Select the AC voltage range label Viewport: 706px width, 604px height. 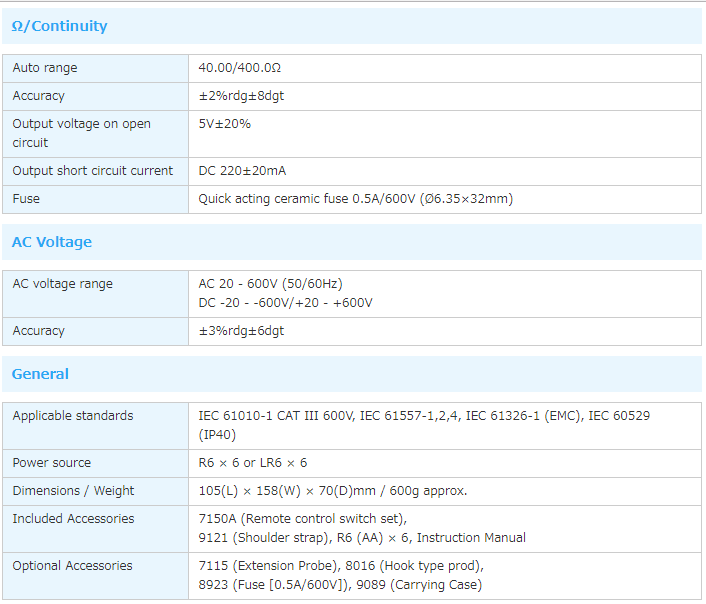(x=62, y=284)
